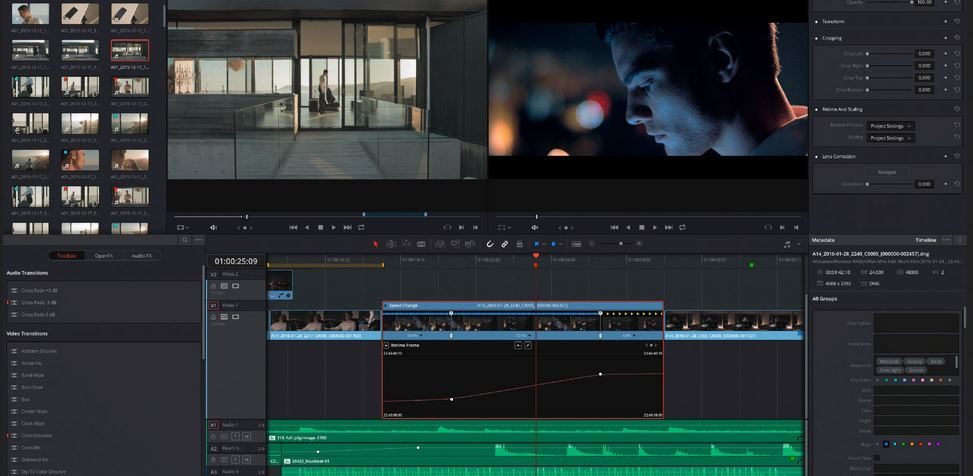
Task: Select the red arrow Selection mode tool
Action: [375, 244]
